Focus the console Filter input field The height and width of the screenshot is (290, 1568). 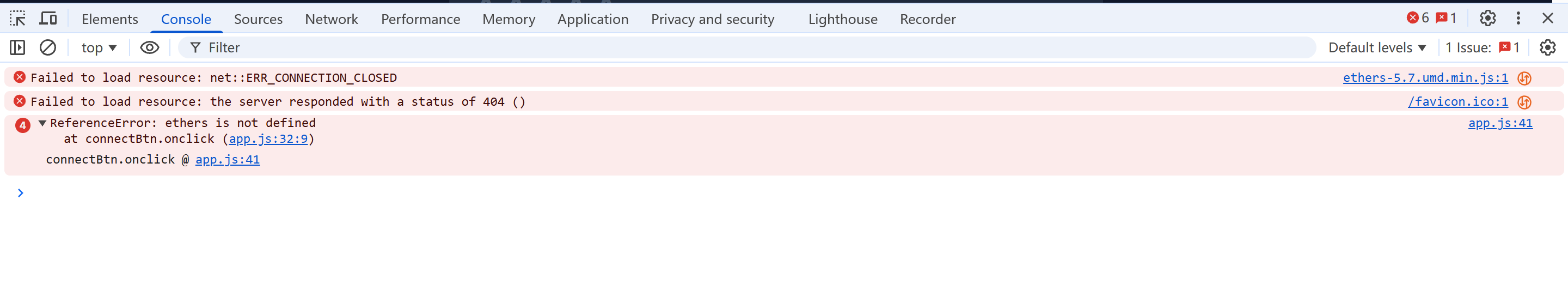731,47
